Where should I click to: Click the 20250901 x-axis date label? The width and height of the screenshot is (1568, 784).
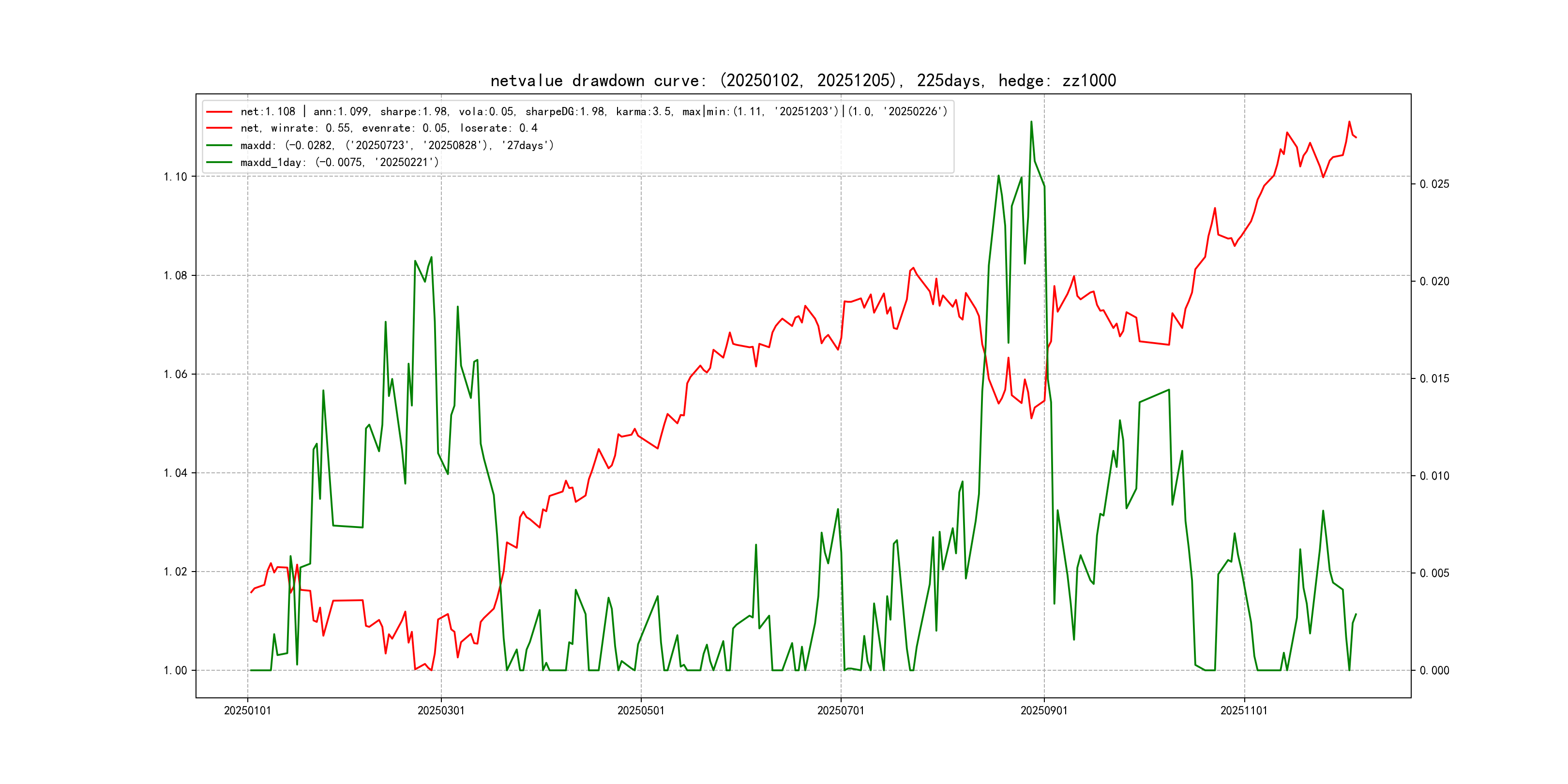pos(1043,710)
